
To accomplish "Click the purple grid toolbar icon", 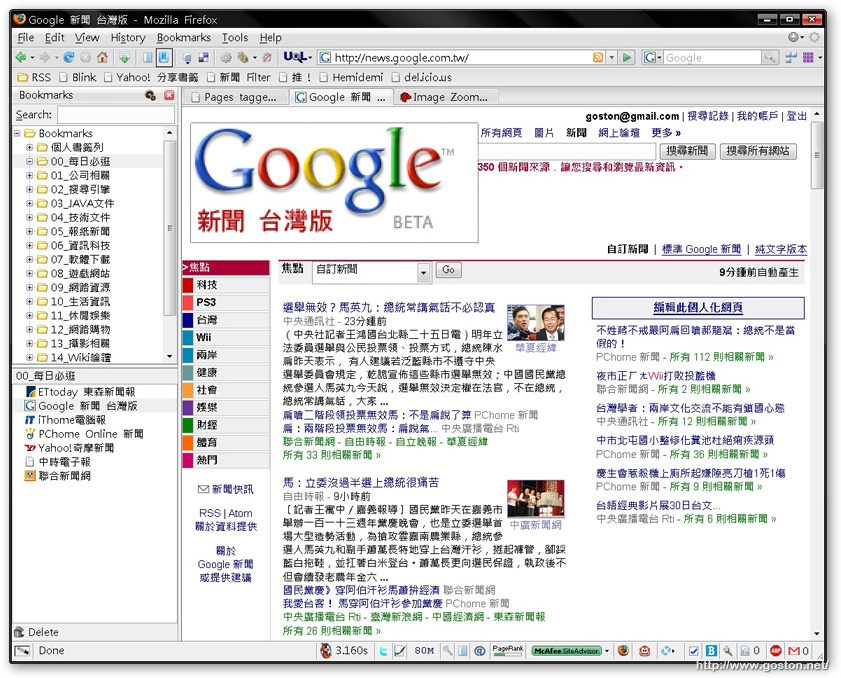I will (x=808, y=57).
